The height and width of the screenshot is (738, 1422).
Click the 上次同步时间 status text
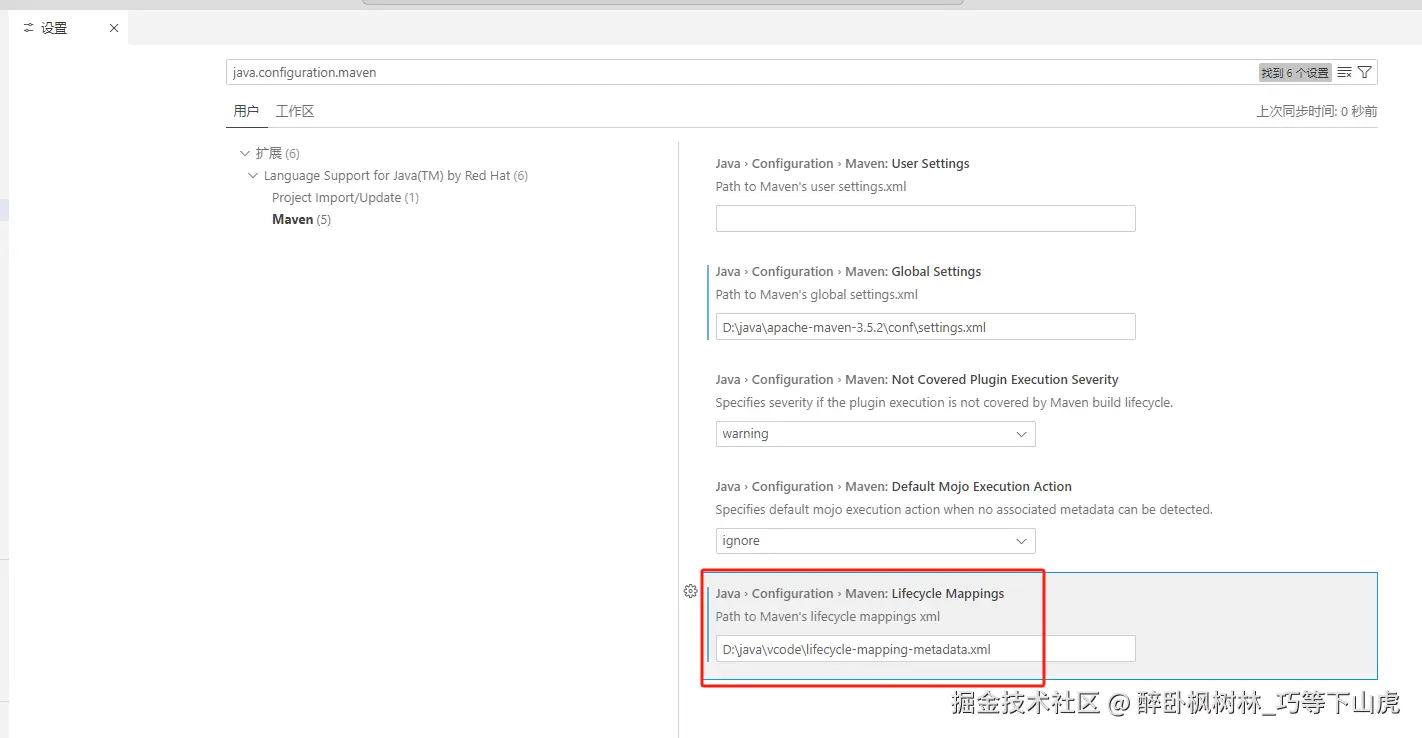tap(1317, 111)
